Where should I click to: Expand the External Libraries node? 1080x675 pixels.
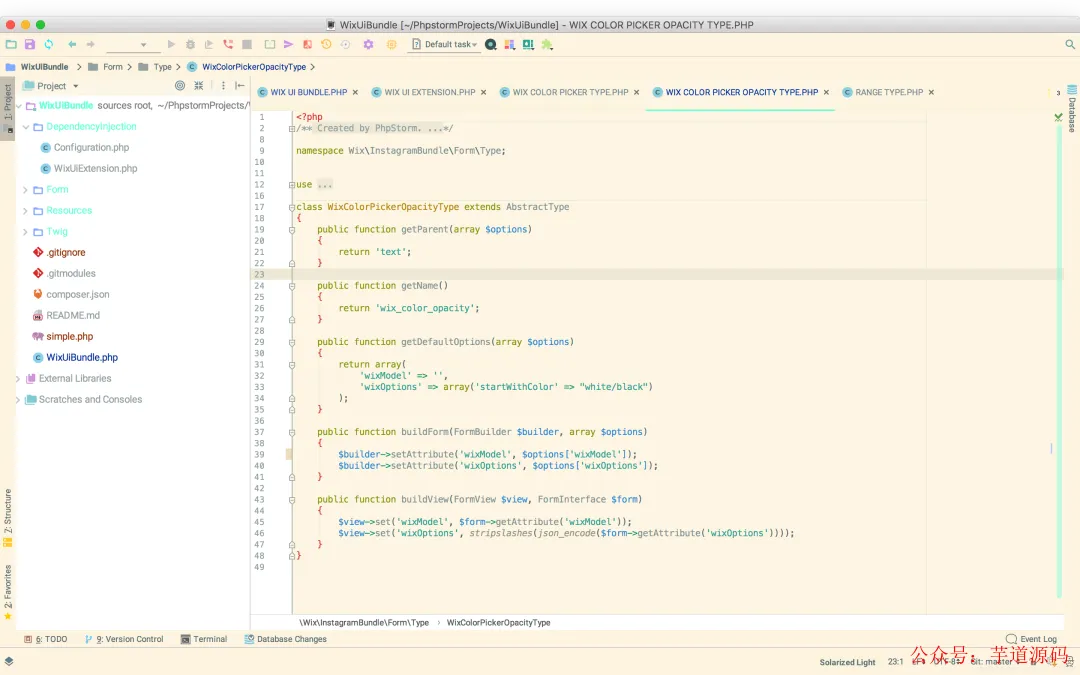tap(18, 379)
